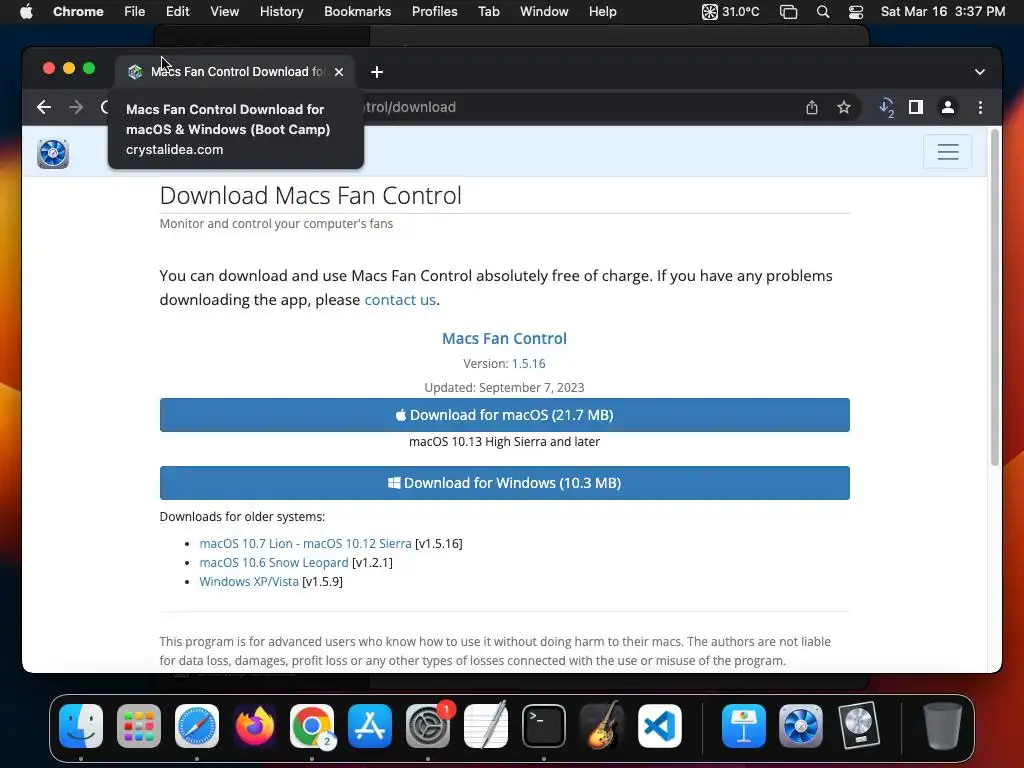1024x768 pixels.
Task: Open the Trash in the Dock
Action: [942, 726]
